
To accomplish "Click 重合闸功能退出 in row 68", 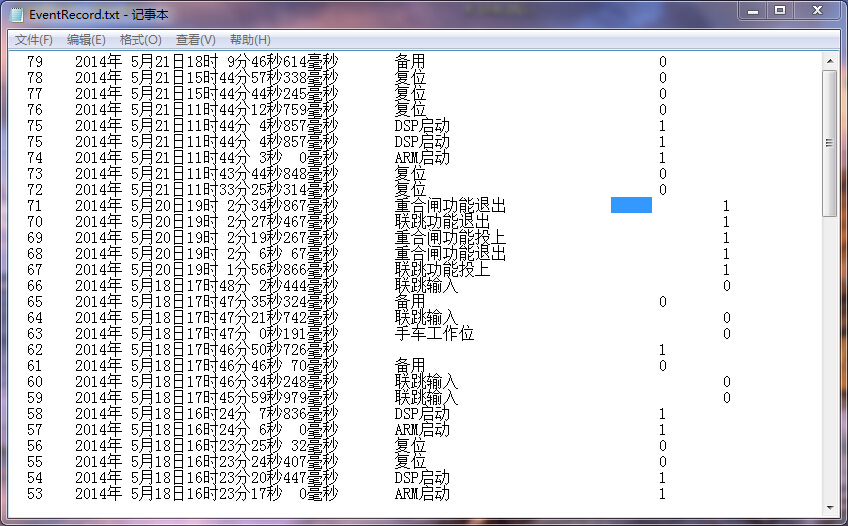I will point(450,254).
